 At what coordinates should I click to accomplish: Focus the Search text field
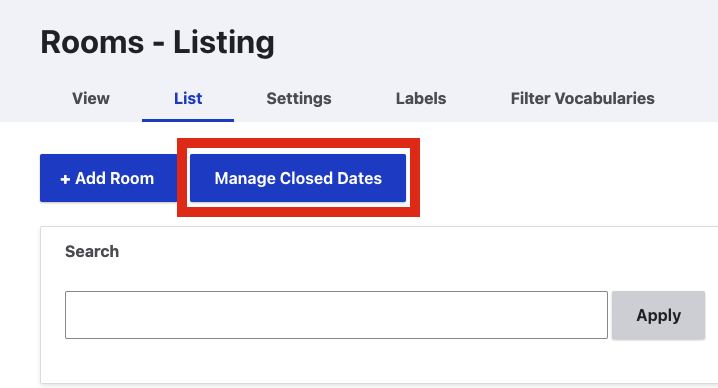336,315
